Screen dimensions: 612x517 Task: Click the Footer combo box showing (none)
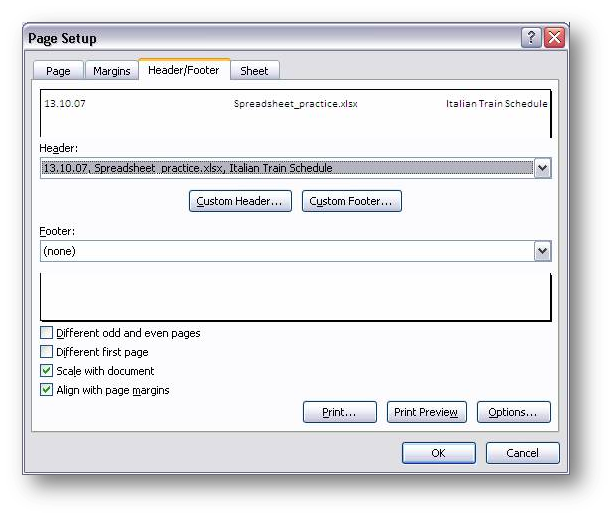click(285, 251)
